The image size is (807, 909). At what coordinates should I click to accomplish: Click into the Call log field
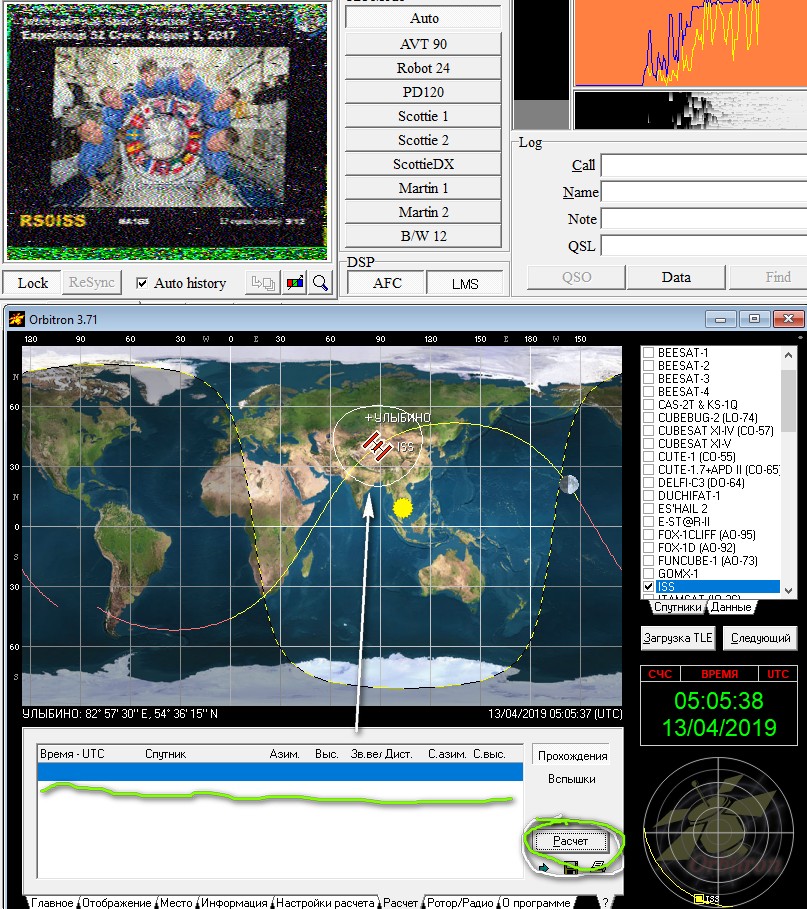point(700,165)
